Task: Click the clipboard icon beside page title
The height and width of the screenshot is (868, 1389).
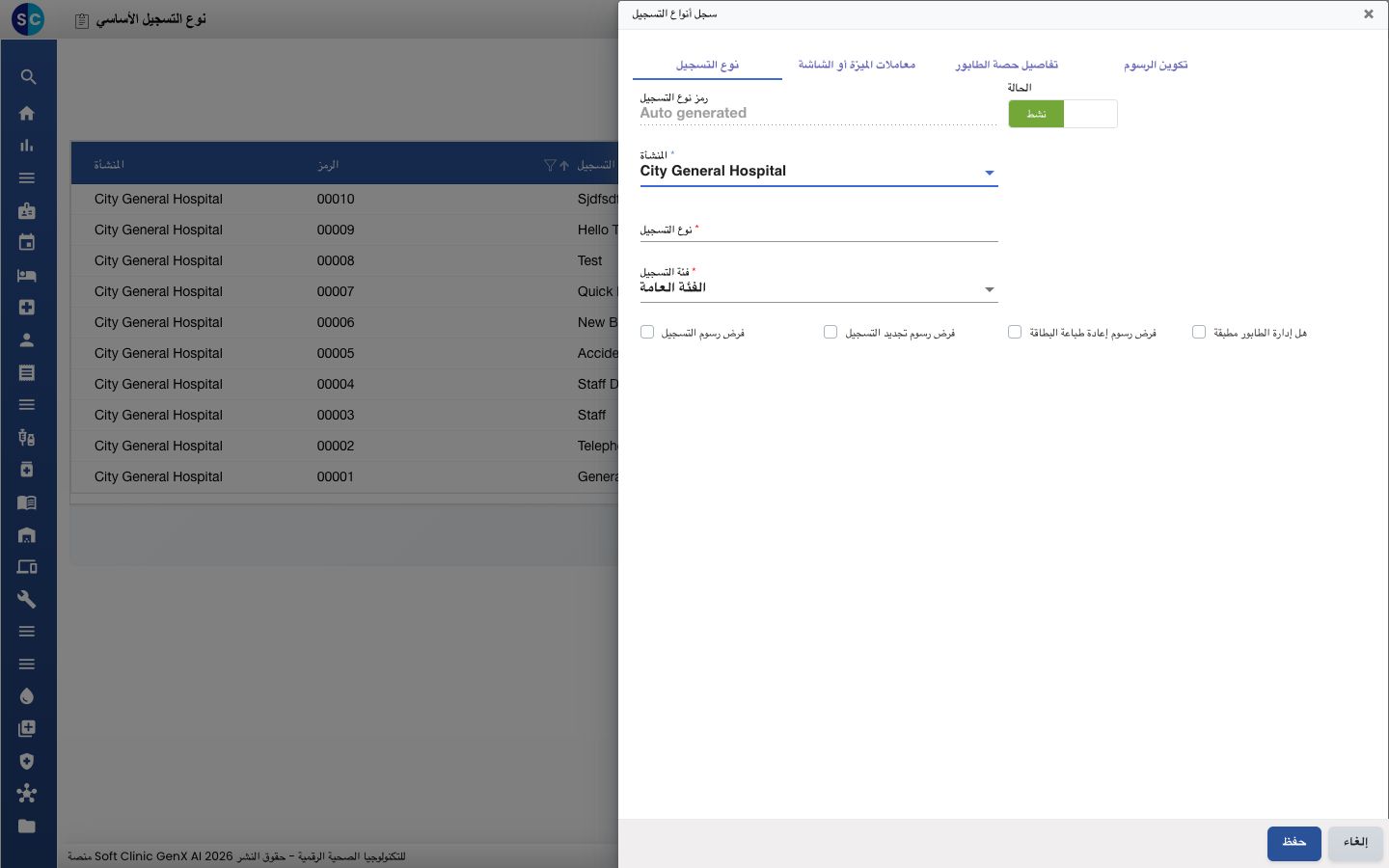Action: click(x=82, y=20)
